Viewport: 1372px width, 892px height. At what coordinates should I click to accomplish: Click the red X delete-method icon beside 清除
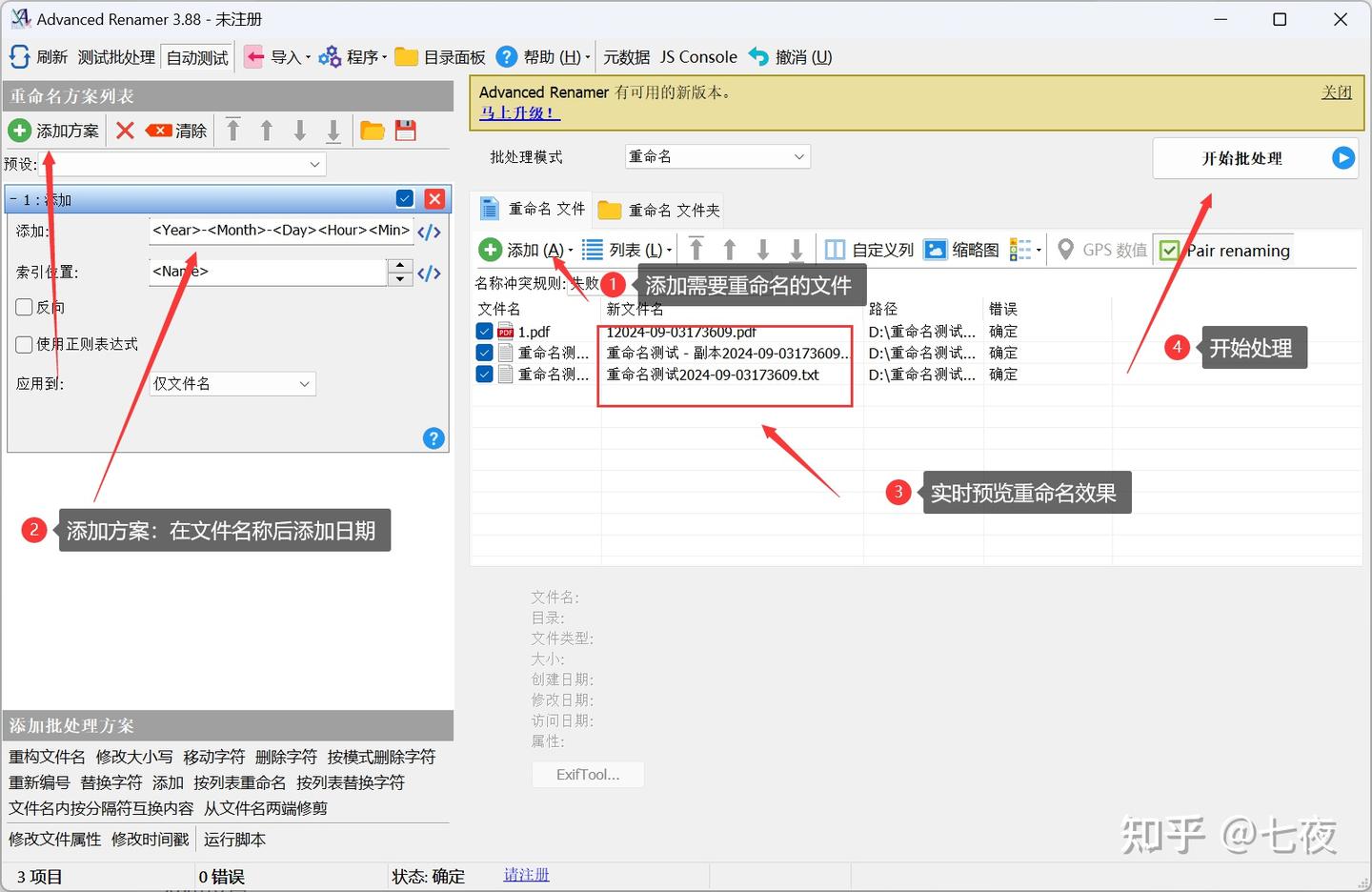pyautogui.click(x=125, y=131)
